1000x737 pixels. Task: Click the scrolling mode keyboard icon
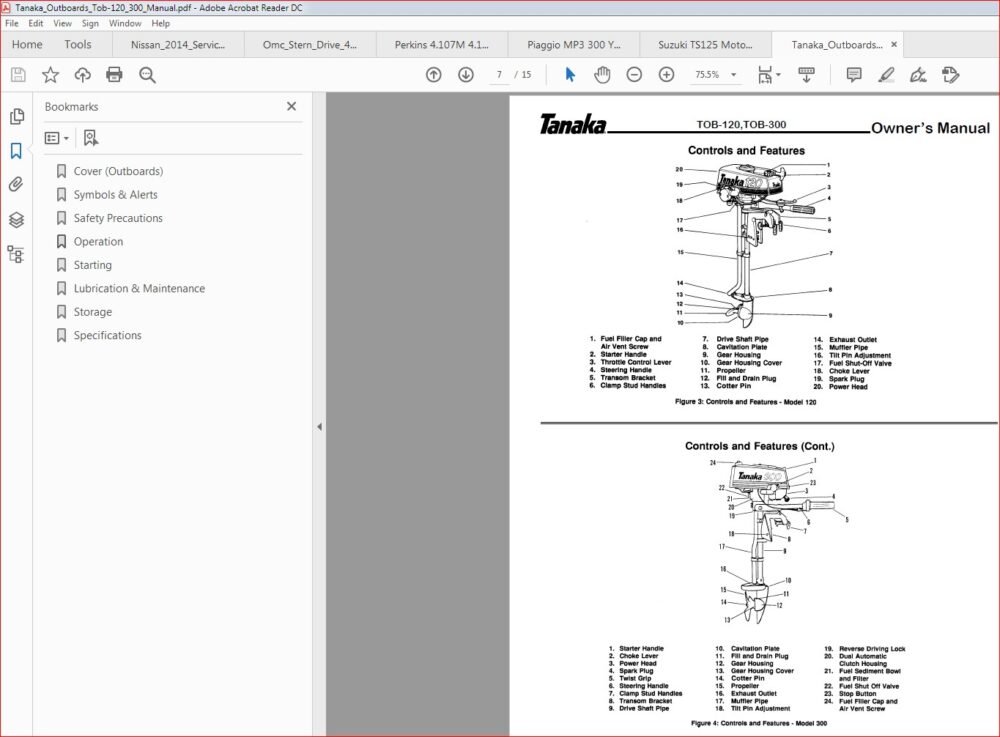(x=807, y=75)
